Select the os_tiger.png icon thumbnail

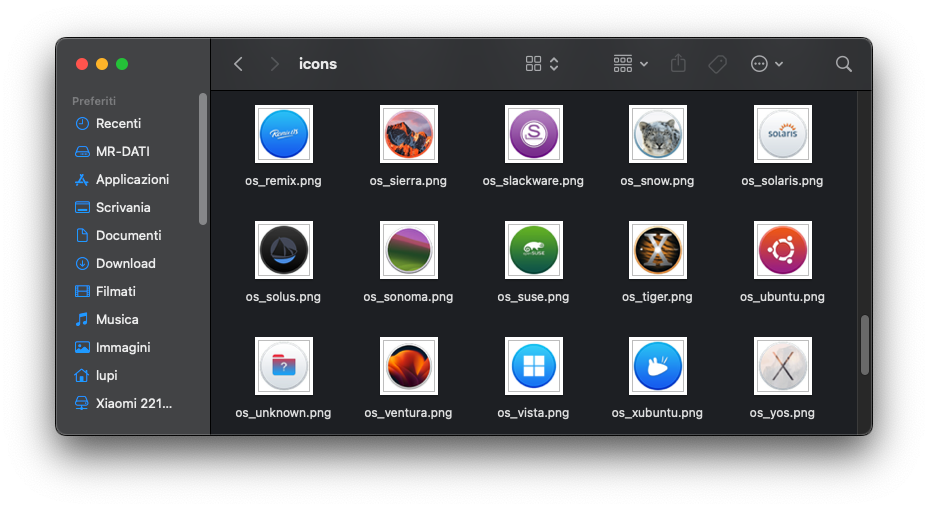coord(658,250)
